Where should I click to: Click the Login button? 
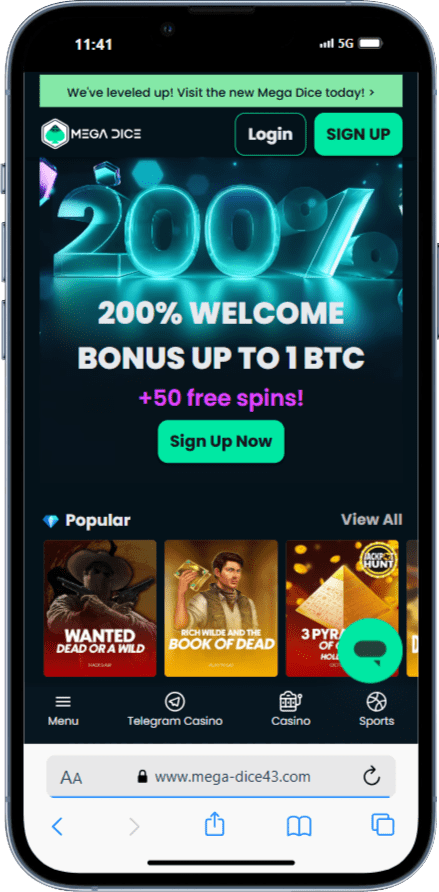pyautogui.click(x=270, y=134)
